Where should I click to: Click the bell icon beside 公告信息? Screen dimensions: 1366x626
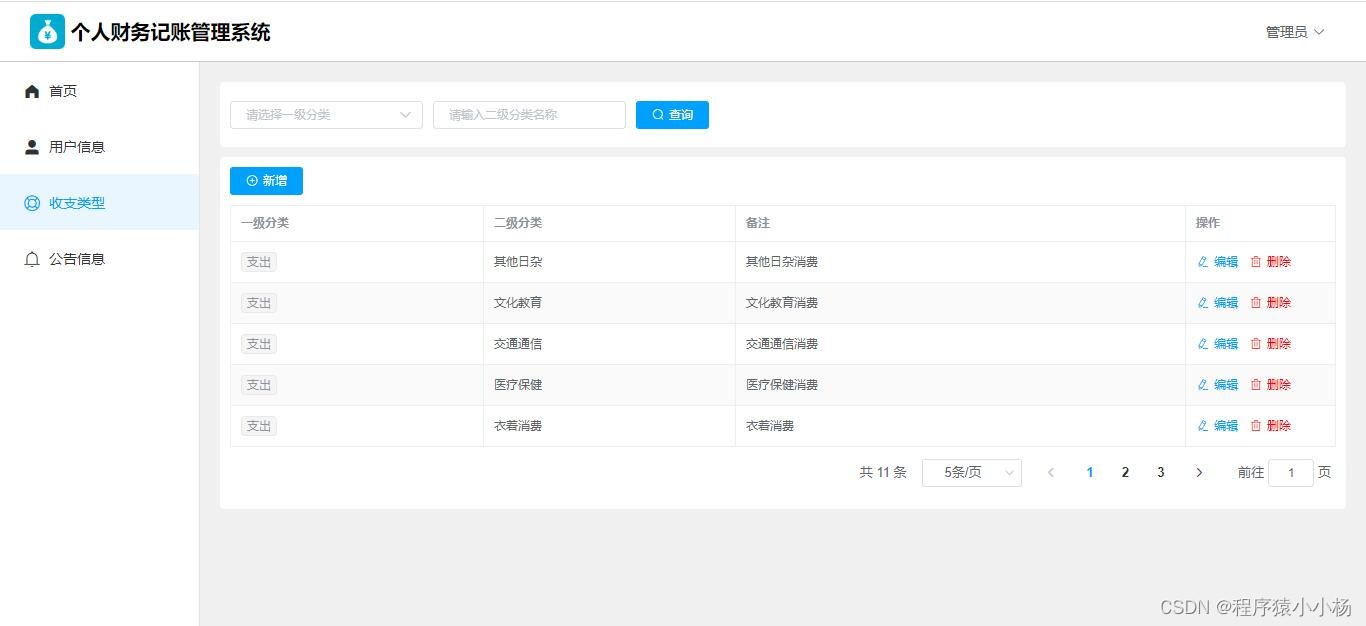(32, 259)
